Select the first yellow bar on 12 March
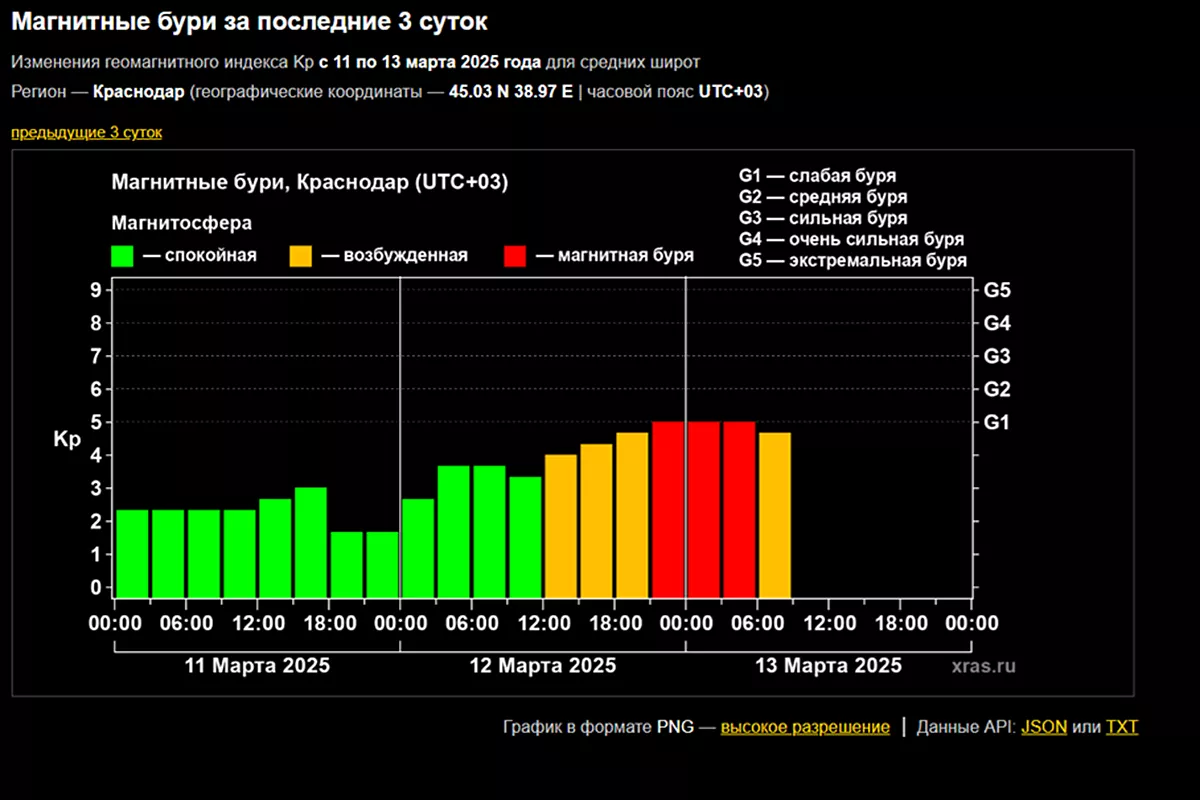Viewport: 1200px width, 800px height. coord(561,525)
